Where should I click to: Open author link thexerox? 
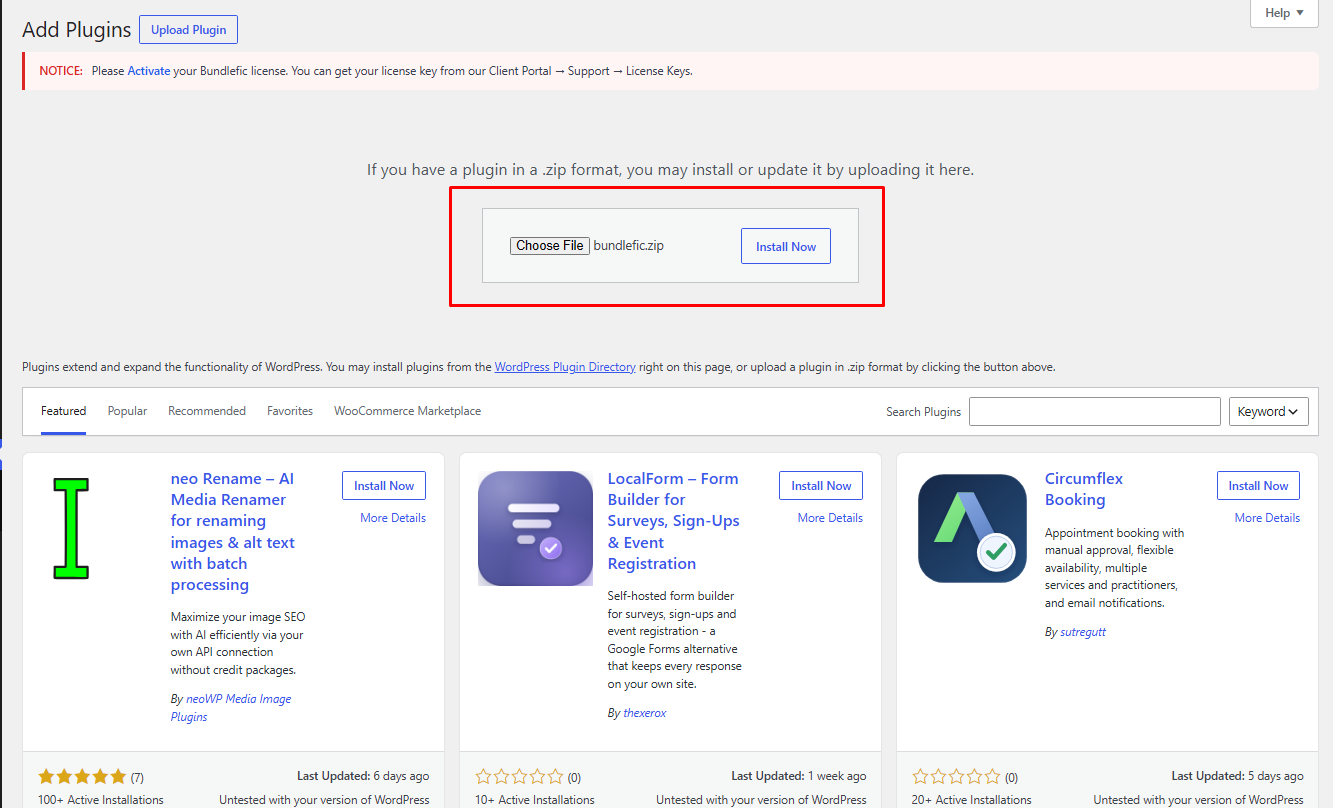tap(645, 713)
